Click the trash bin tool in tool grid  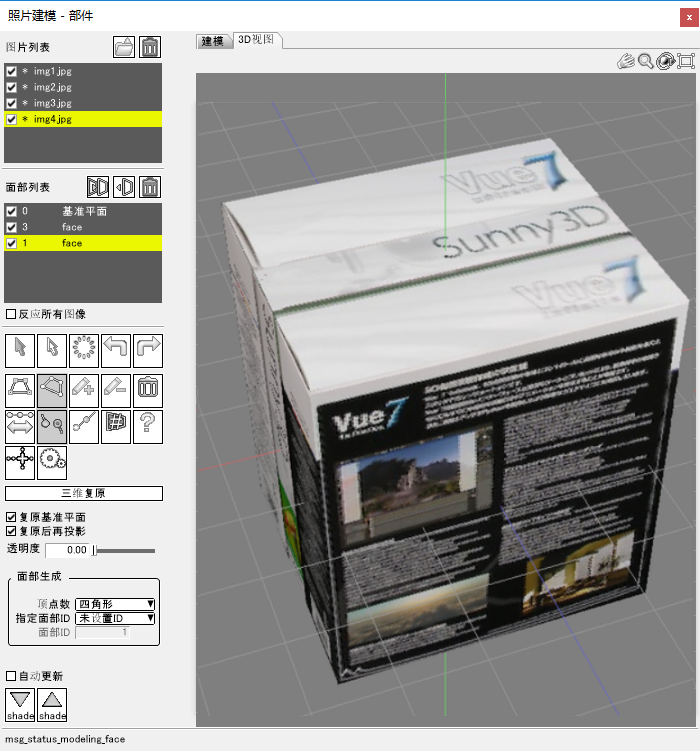(x=148, y=391)
